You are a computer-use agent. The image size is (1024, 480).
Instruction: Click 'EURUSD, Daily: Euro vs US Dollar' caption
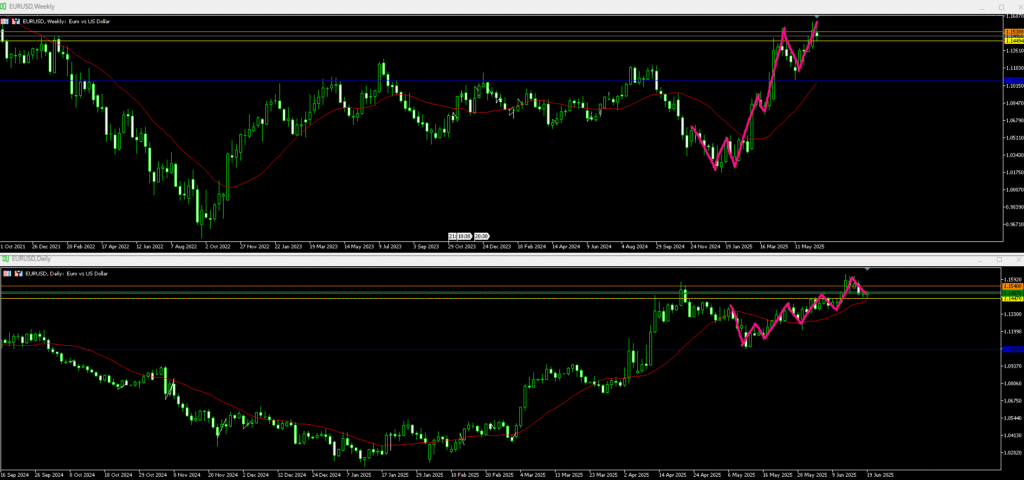(x=65, y=273)
